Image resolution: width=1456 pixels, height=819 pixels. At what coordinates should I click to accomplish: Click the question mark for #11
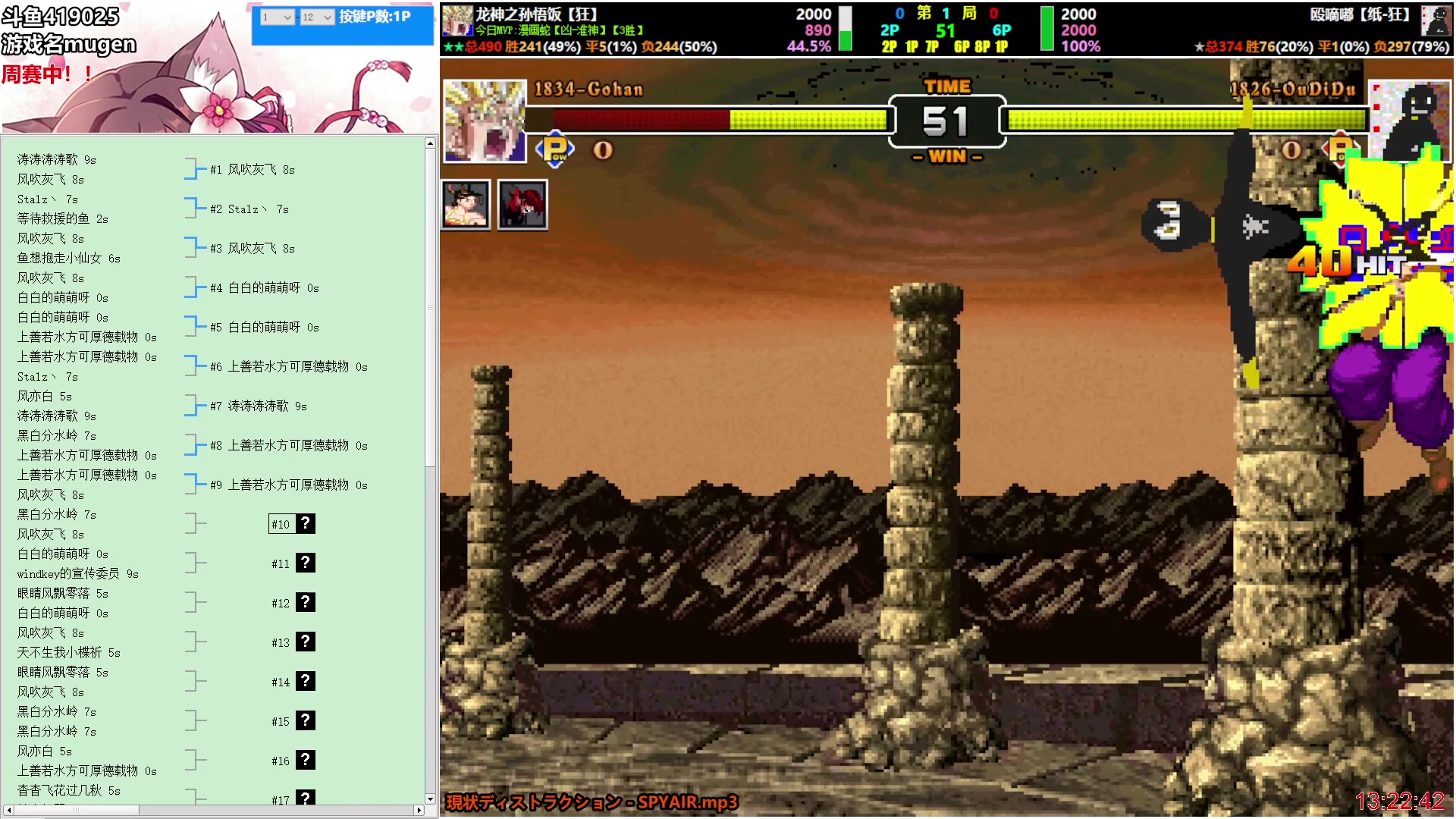click(306, 563)
